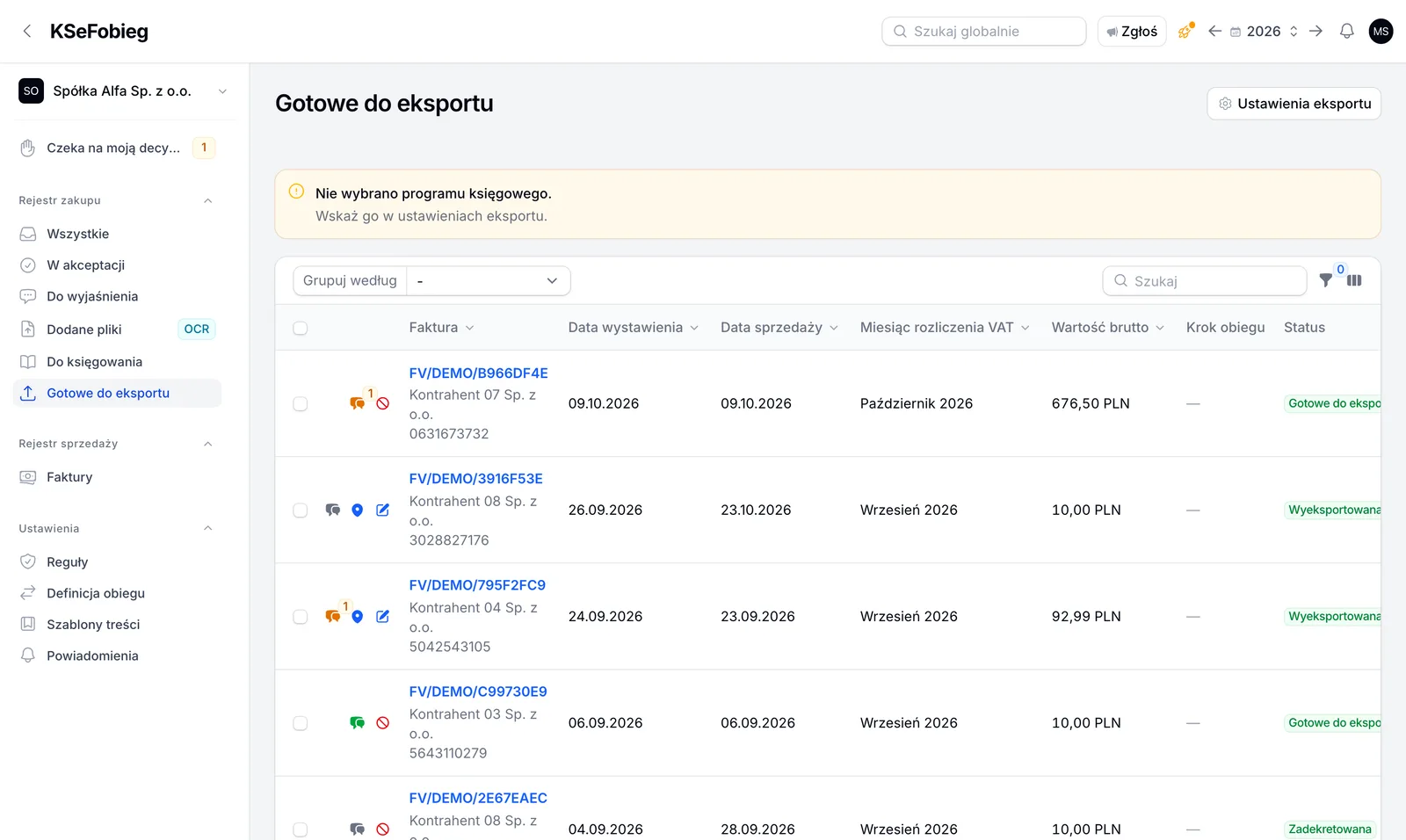This screenshot has height=840, width=1406.
Task: Open W akceptacji in sidebar
Action: [x=117, y=264]
